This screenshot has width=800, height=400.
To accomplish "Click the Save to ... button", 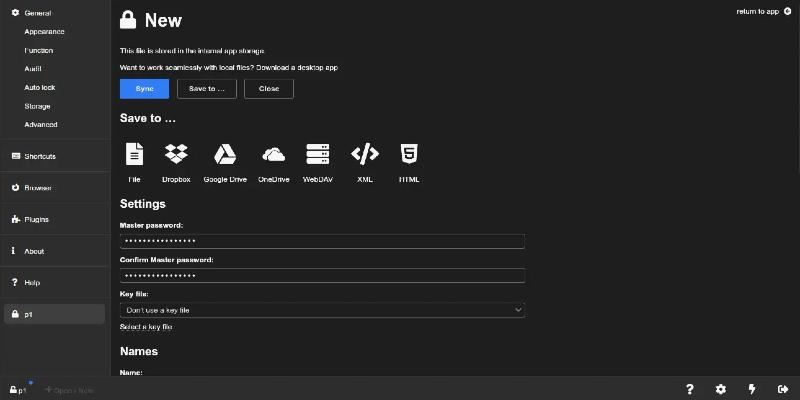I will point(207,89).
